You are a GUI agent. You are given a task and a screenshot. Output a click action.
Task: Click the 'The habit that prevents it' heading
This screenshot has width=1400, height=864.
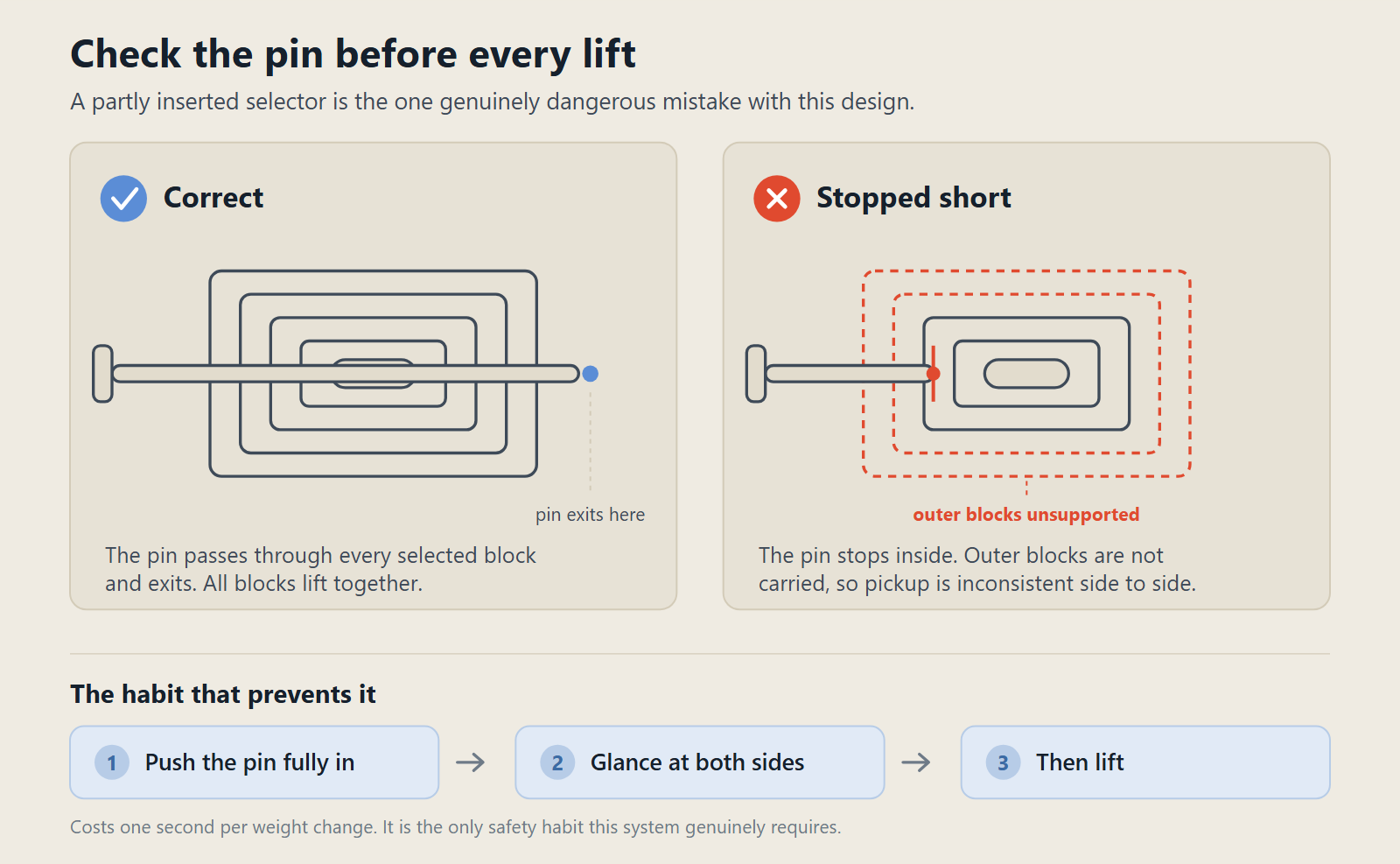[223, 694]
